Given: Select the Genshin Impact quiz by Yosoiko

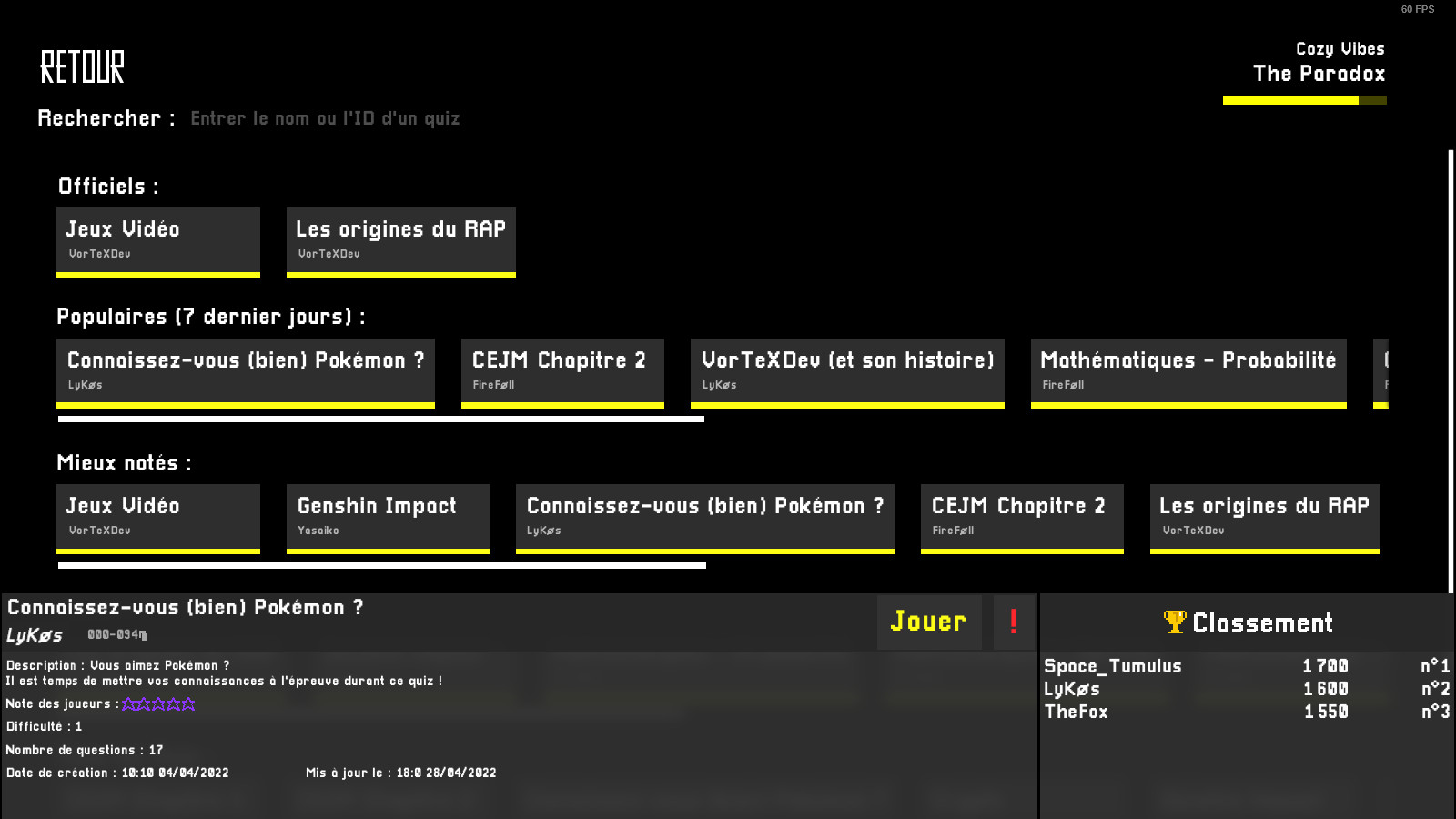Looking at the screenshot, I should (x=387, y=517).
